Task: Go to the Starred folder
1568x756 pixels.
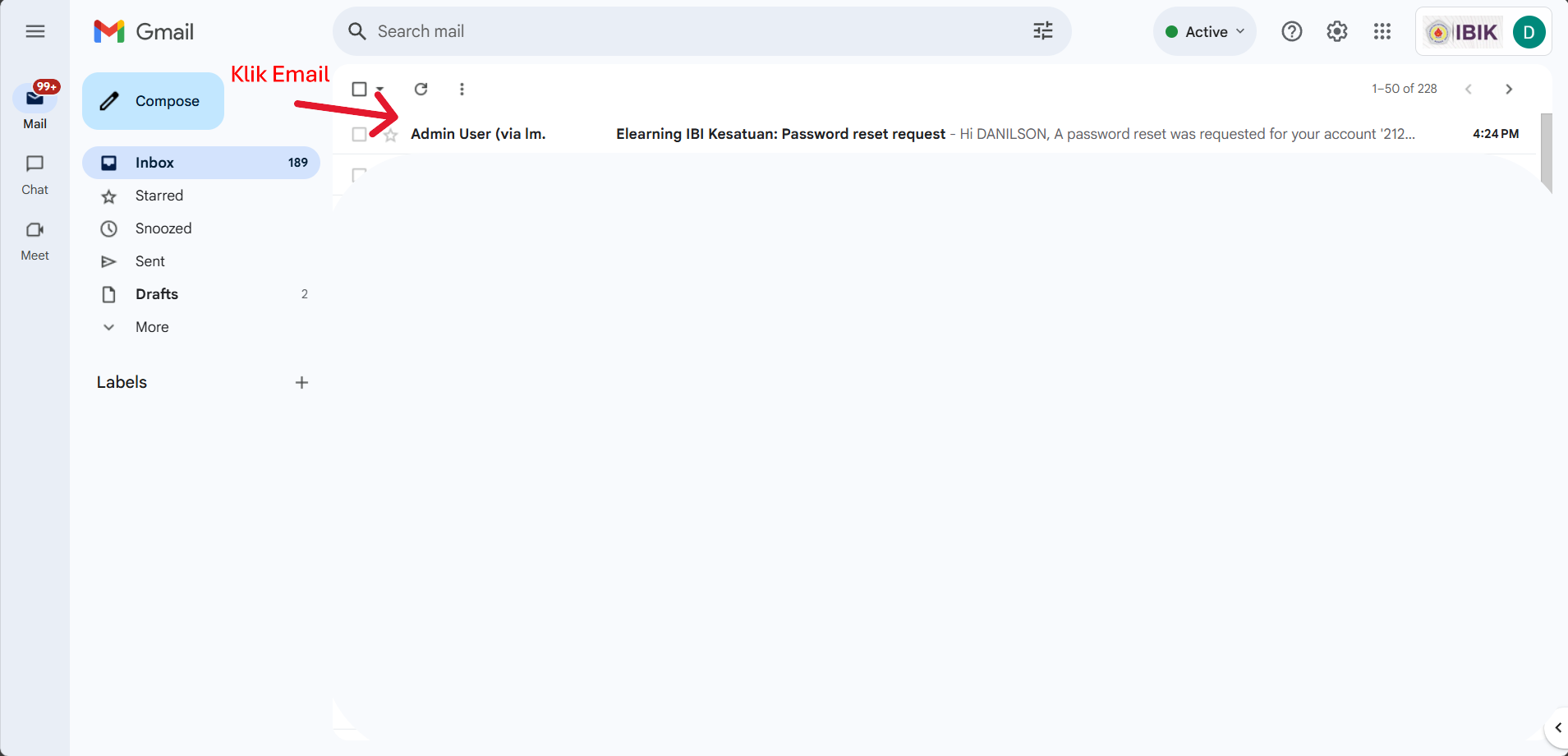Action: pyautogui.click(x=159, y=196)
